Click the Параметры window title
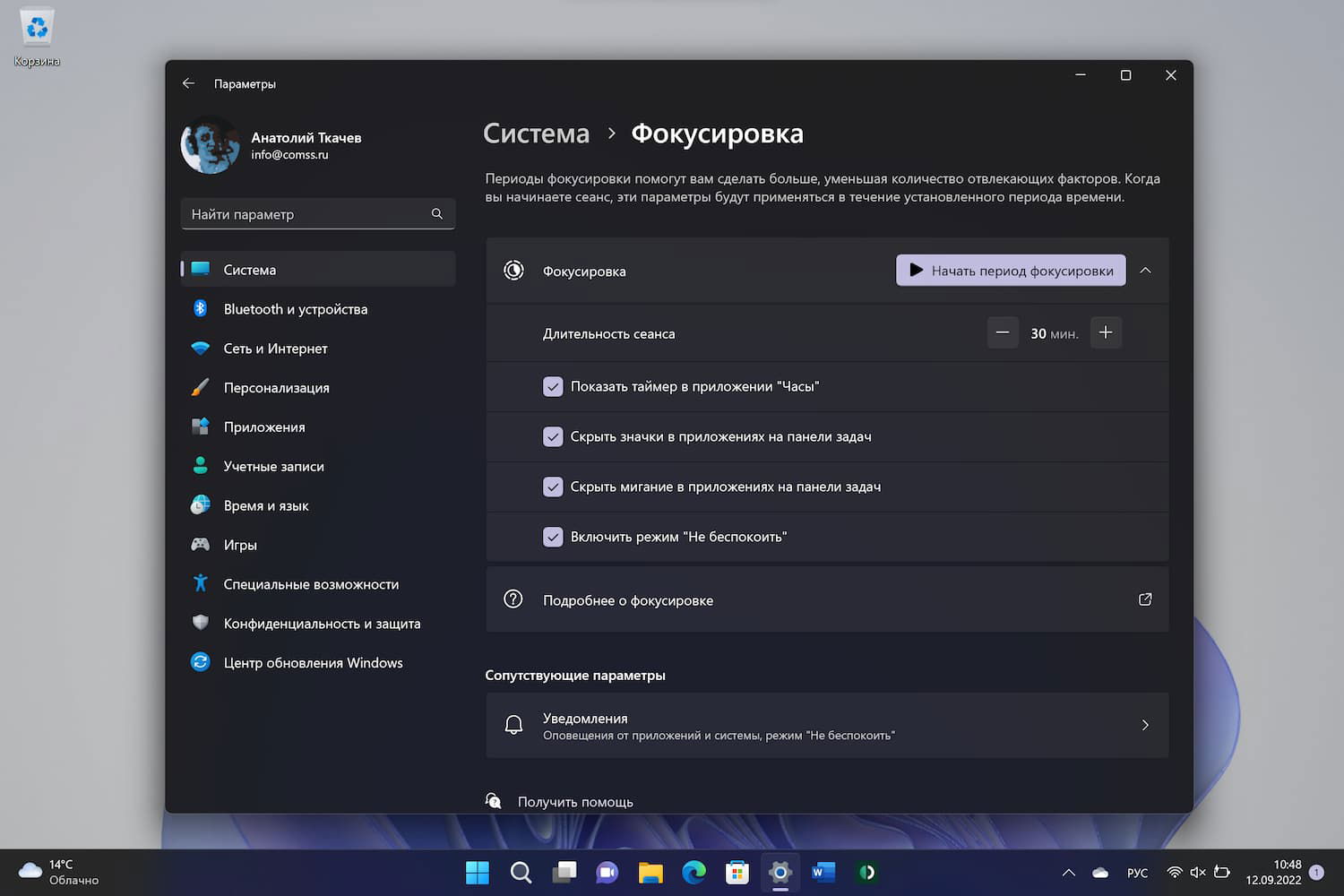This screenshot has height=896, width=1344. tap(245, 84)
